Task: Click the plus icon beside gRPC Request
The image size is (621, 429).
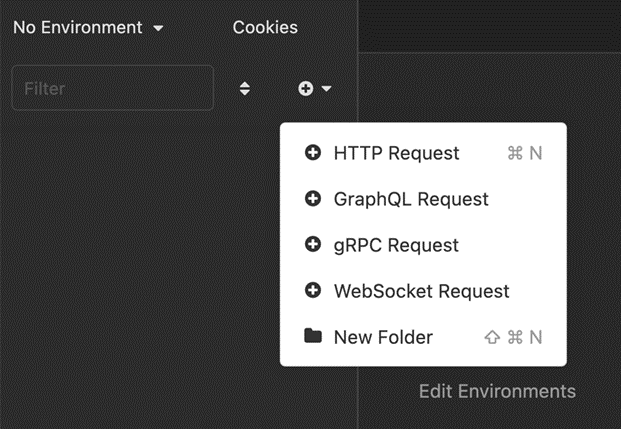Action: (x=313, y=245)
